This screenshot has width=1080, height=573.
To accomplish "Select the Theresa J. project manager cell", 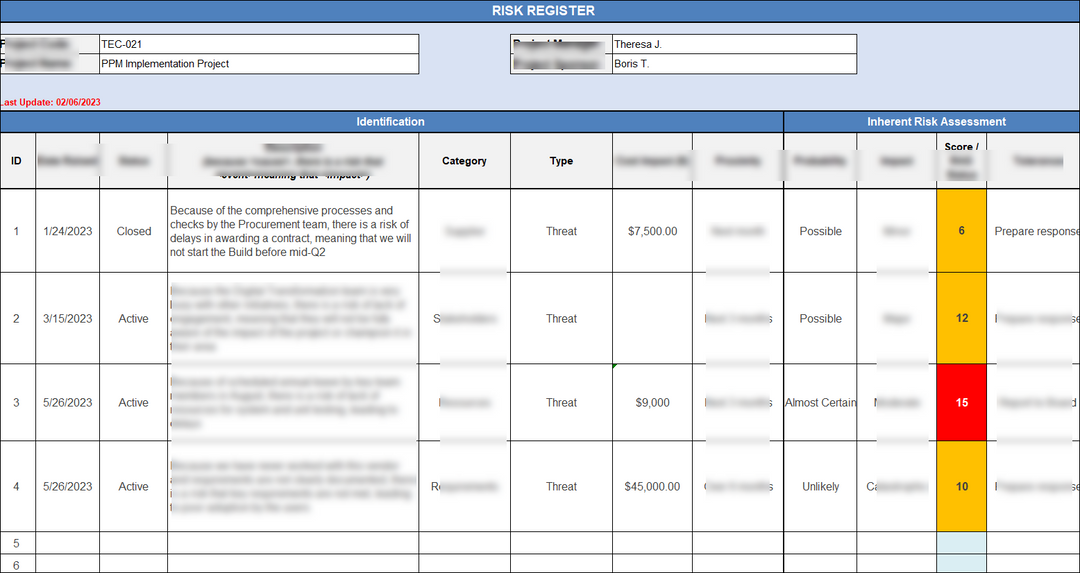I will [733, 44].
